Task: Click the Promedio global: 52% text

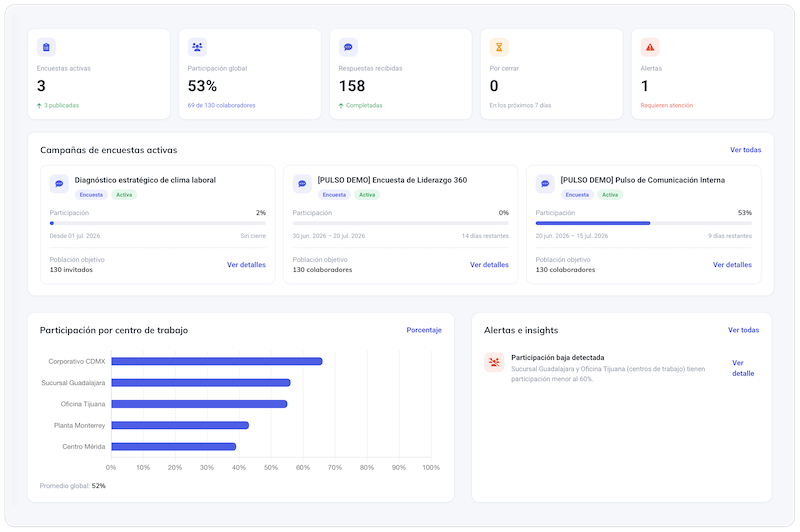Action: 72,486
